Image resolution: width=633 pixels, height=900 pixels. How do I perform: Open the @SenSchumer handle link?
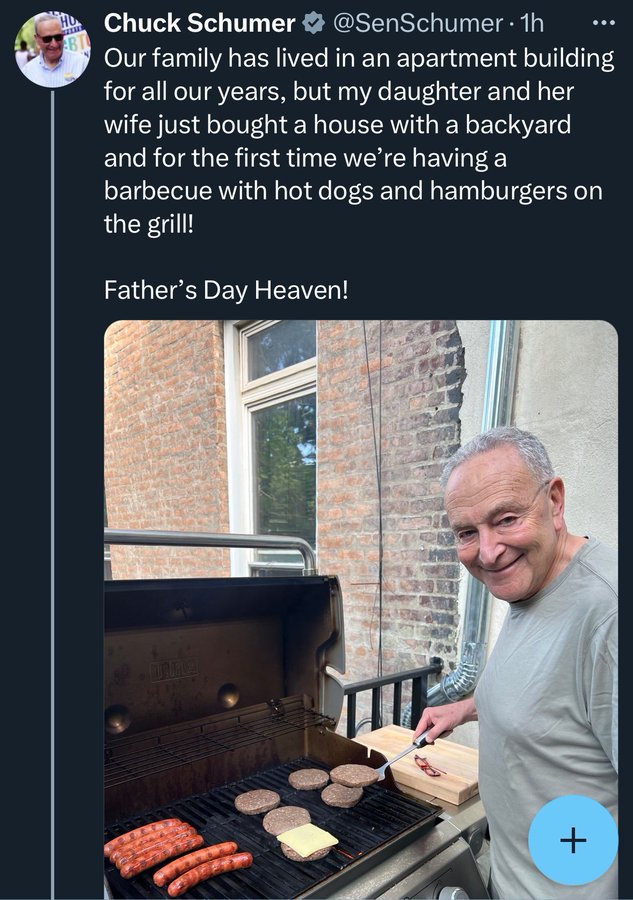(x=418, y=24)
